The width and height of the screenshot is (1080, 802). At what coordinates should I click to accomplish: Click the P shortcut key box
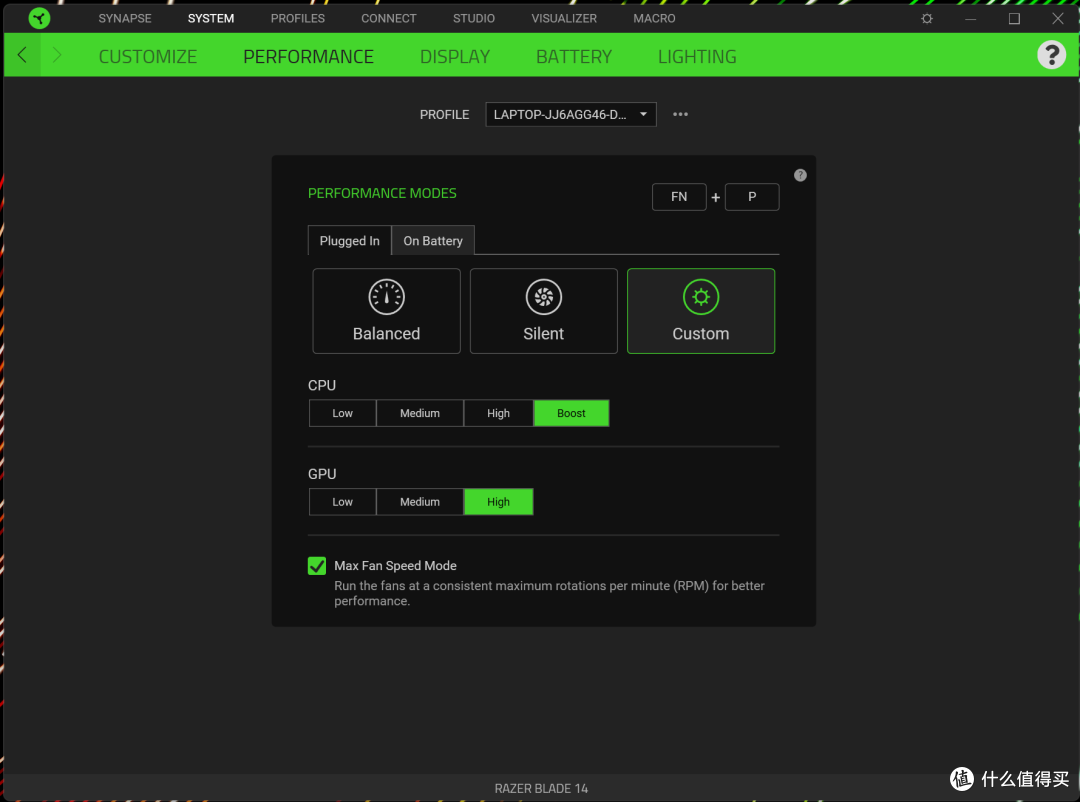752,197
